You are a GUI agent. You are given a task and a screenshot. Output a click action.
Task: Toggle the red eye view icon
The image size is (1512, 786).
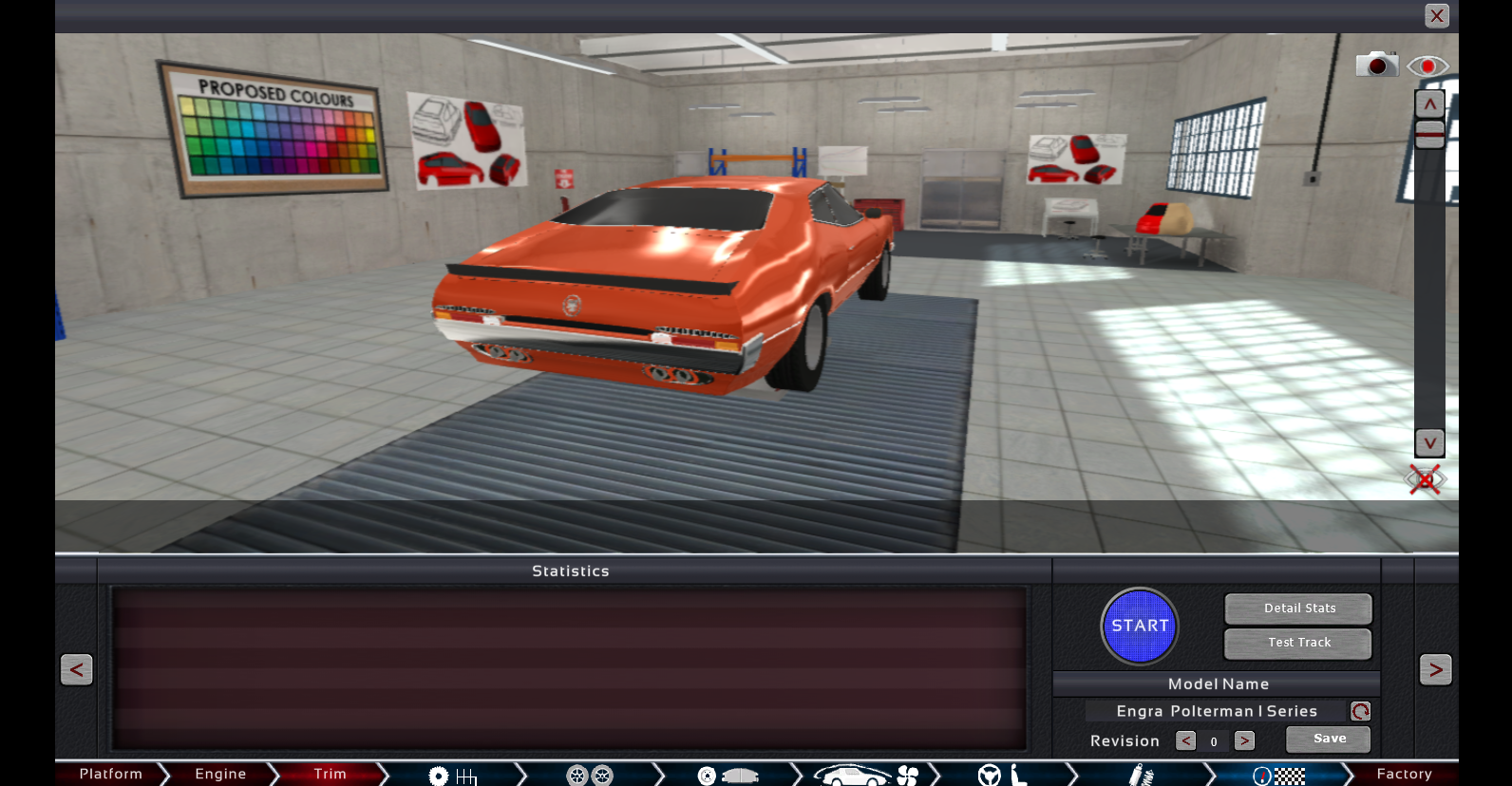1427,65
